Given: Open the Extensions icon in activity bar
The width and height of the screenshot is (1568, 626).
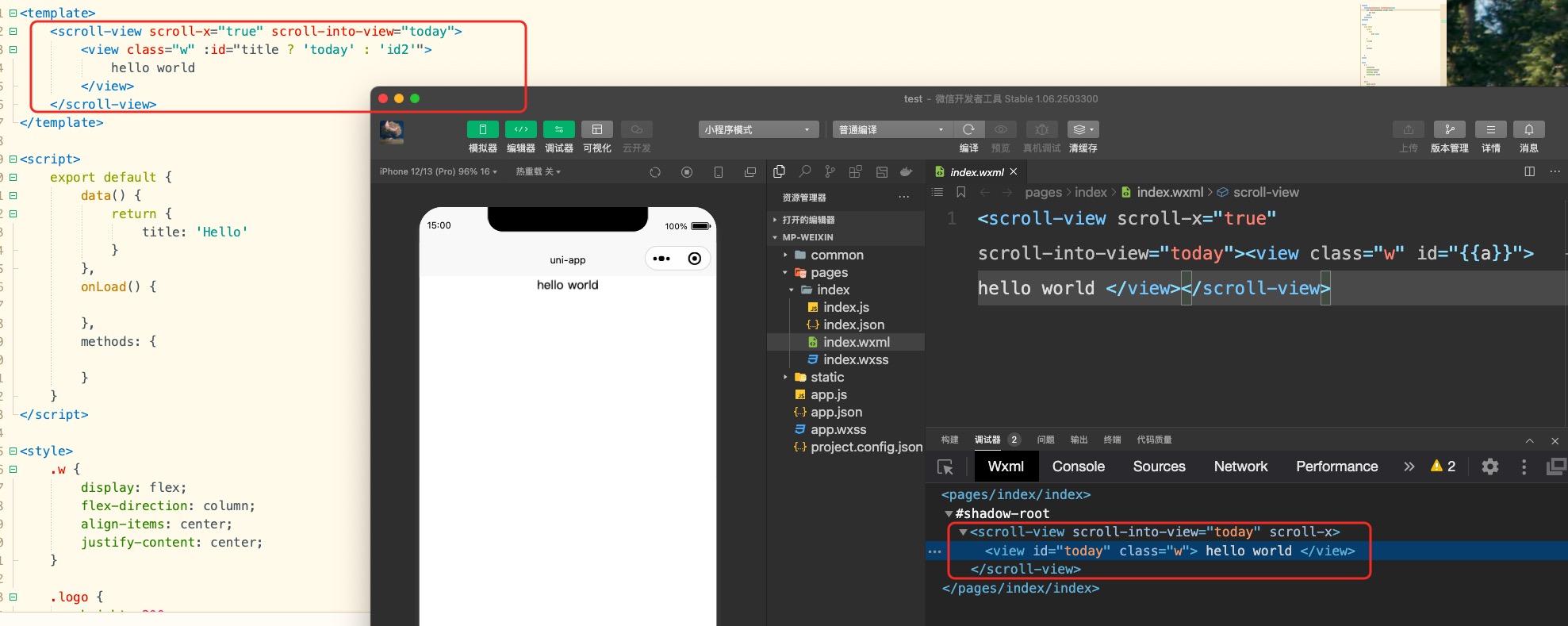Looking at the screenshot, I should (856, 171).
